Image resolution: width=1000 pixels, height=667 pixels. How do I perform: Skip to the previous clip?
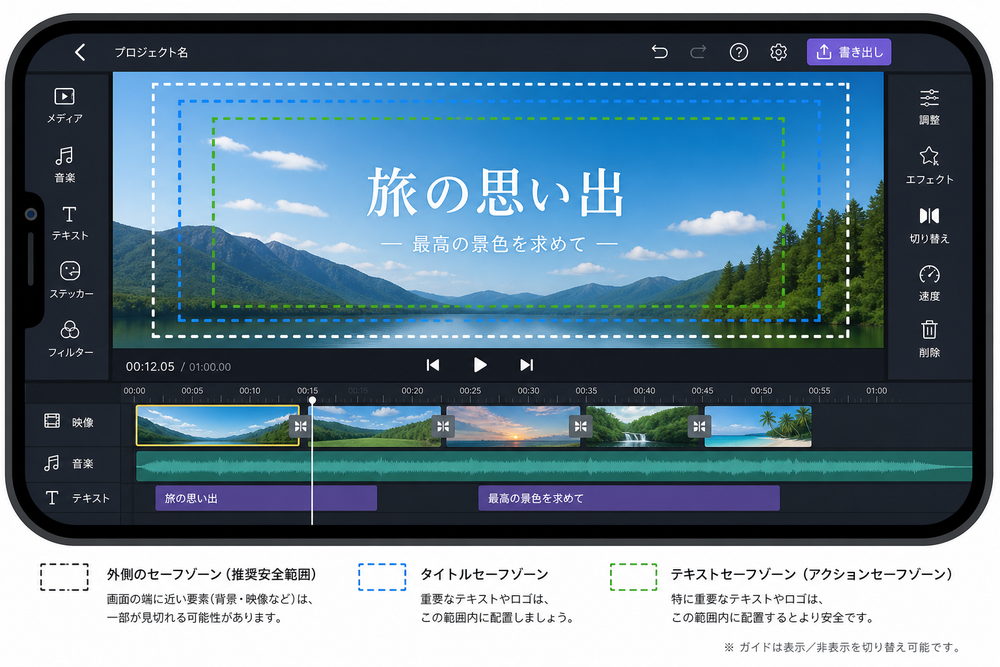pos(433,365)
